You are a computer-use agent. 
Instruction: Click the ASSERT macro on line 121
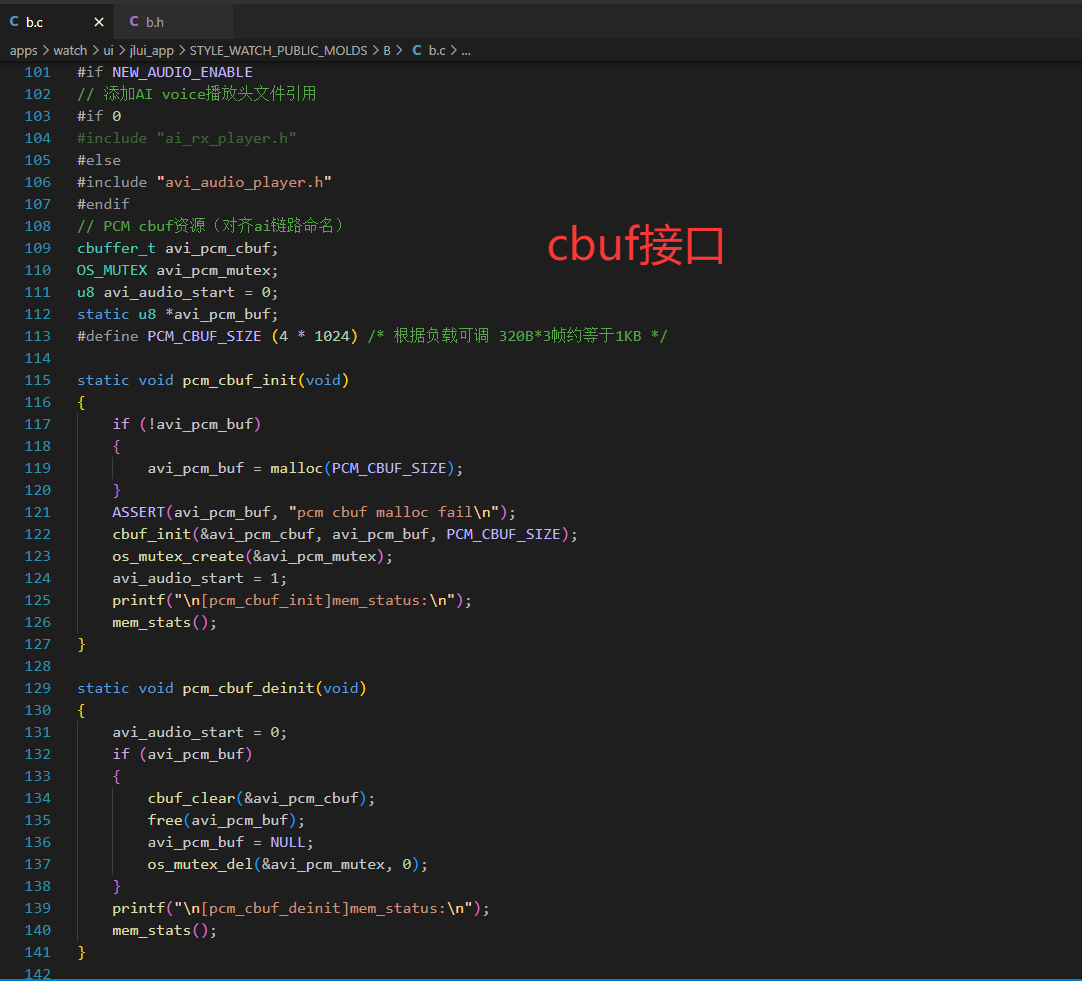pyautogui.click(x=138, y=513)
